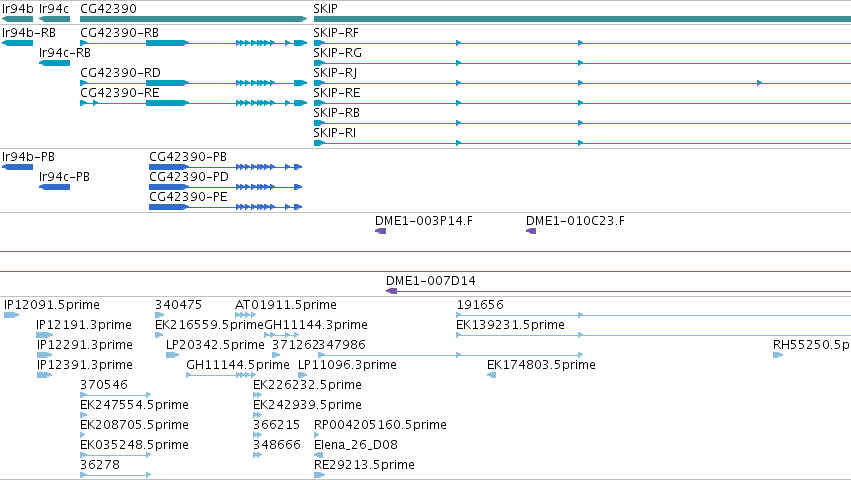The height and width of the screenshot is (480, 851).
Task: Select protein Ir94b-PB label
Action: coord(29,157)
